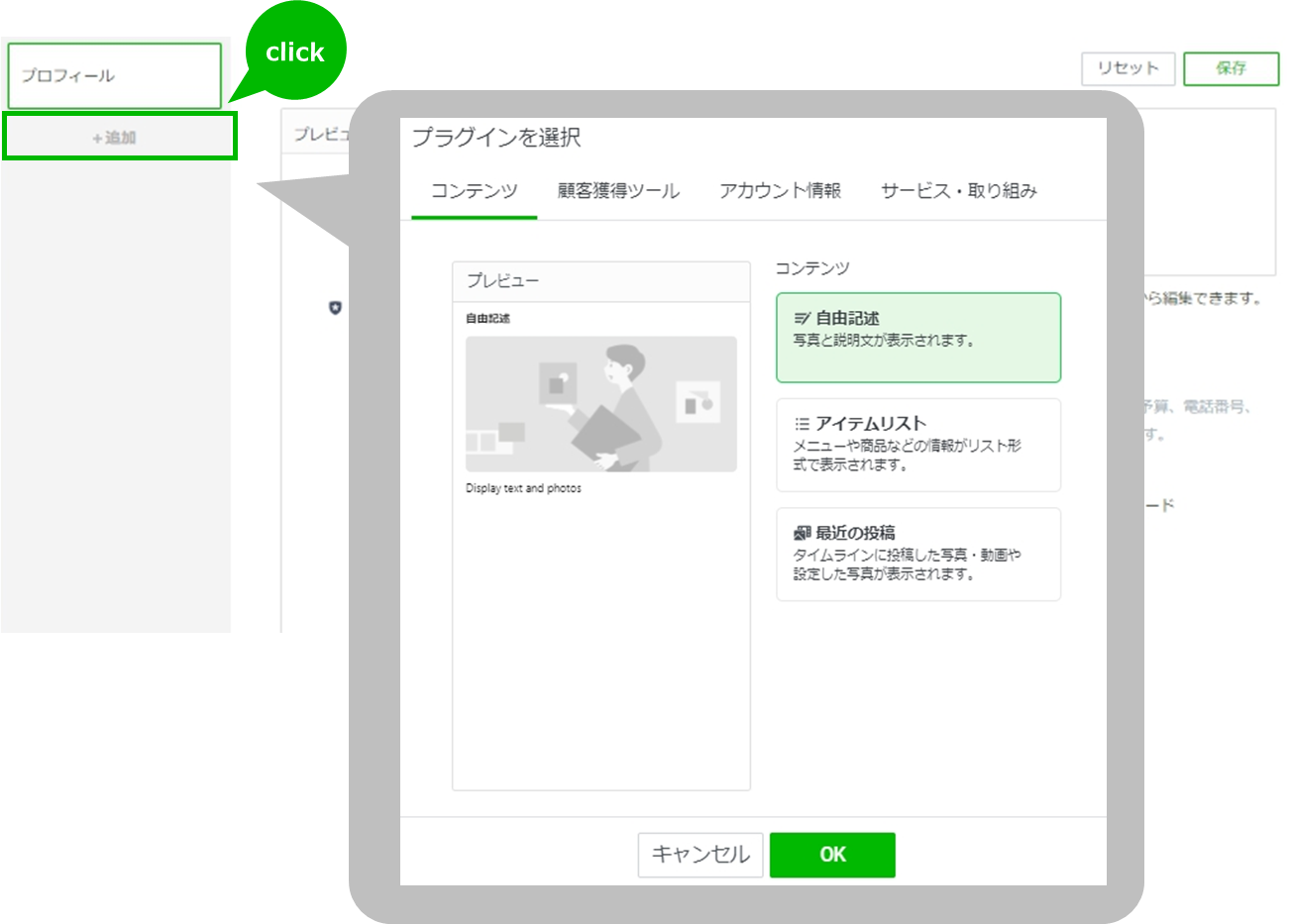Choose the 写真と説明文が表示されます plugin description
This screenshot has height=924, width=1292.
pos(884,342)
